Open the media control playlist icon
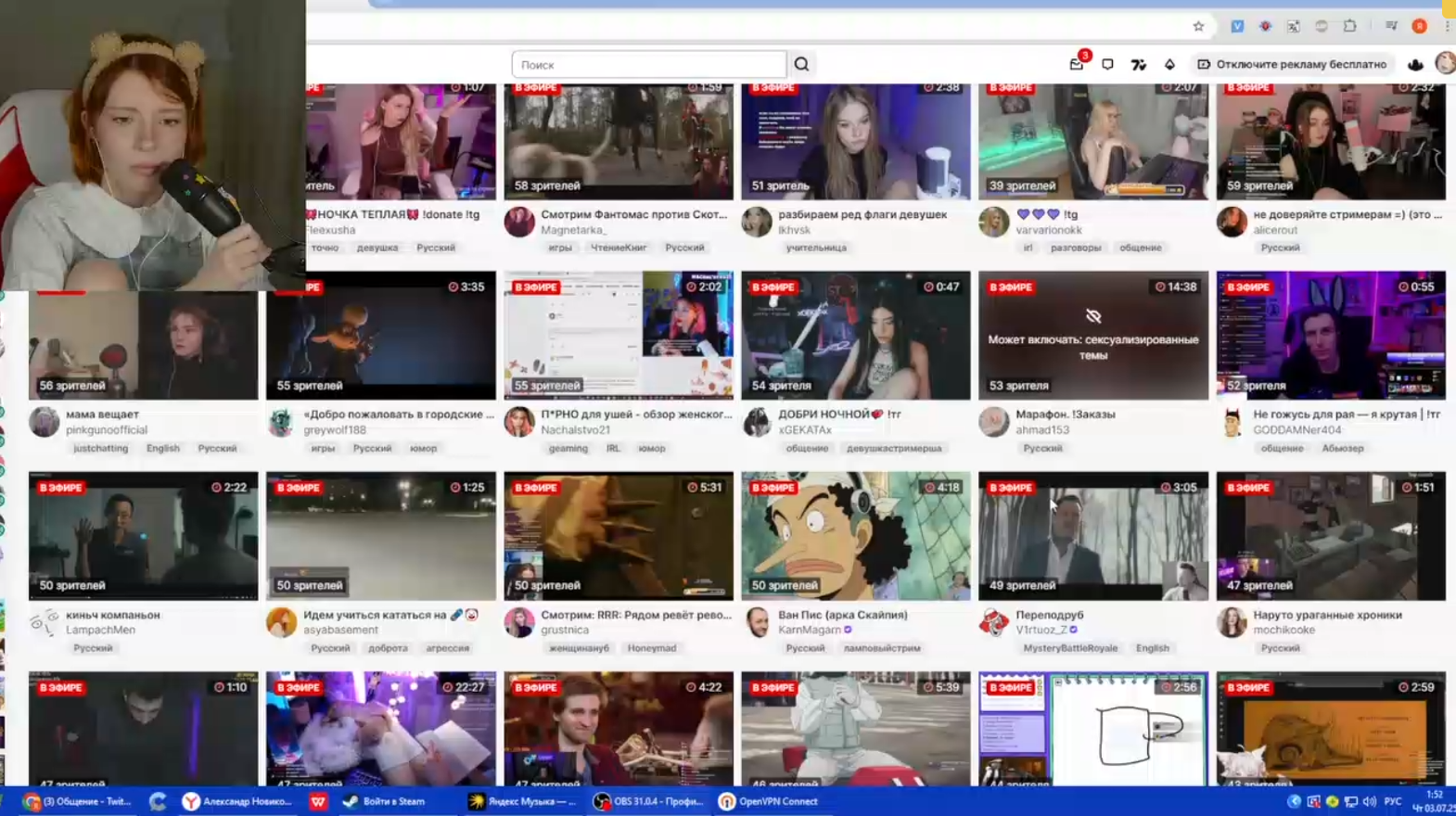 1391,26
